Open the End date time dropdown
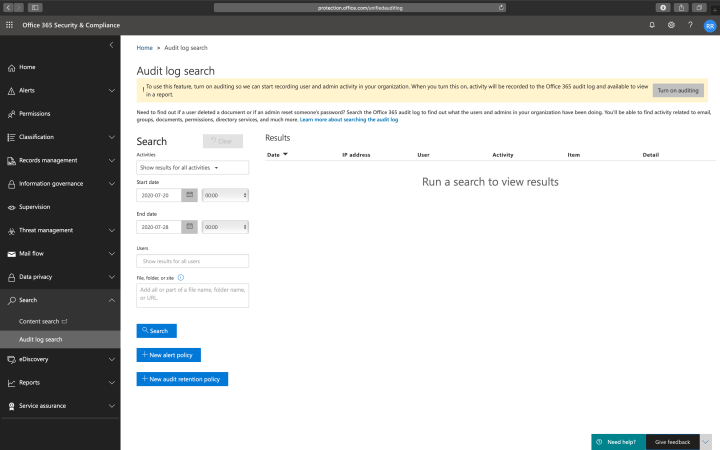This screenshot has height=450, width=720. point(225,227)
